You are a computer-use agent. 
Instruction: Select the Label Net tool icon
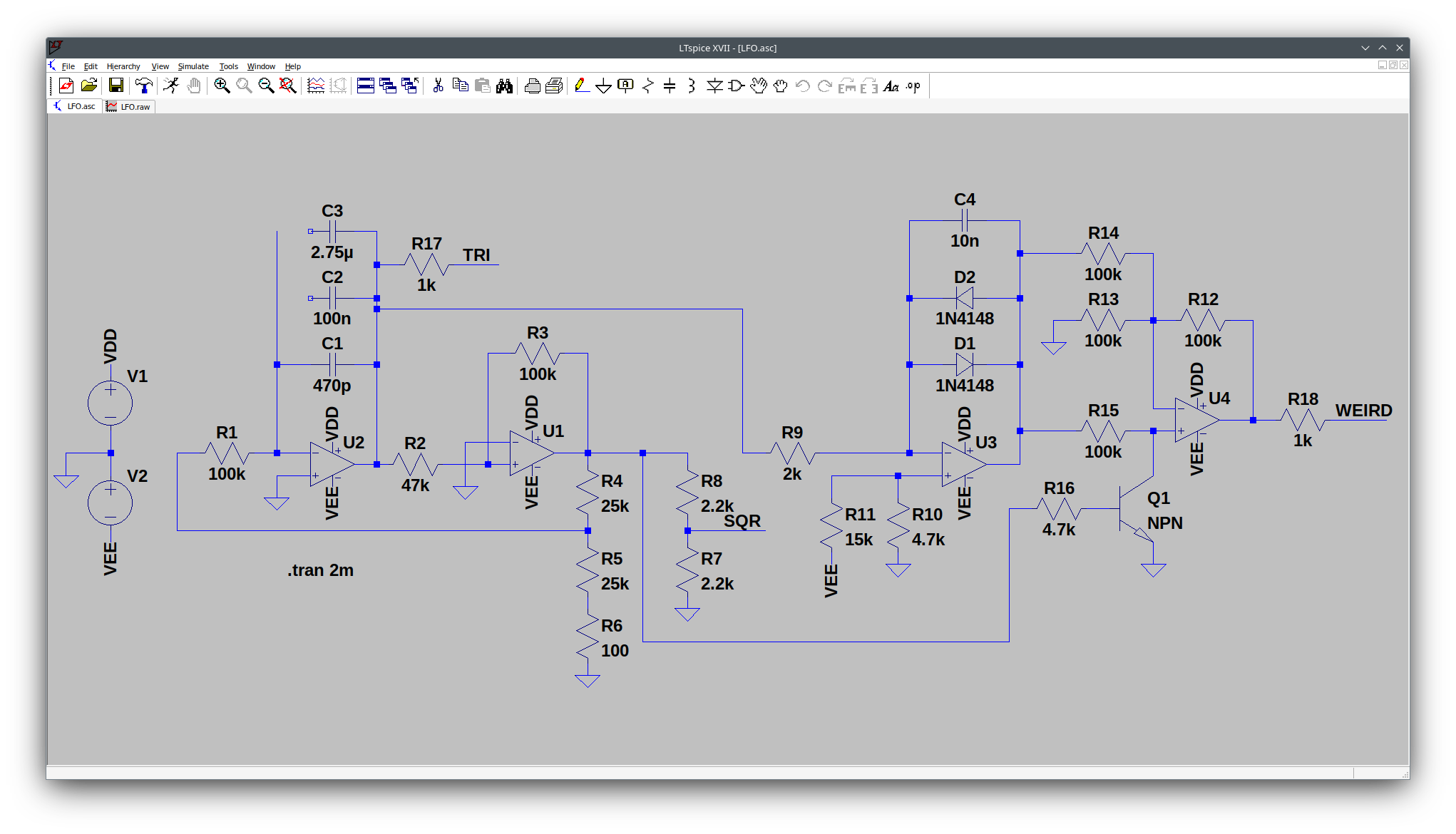[x=625, y=86]
